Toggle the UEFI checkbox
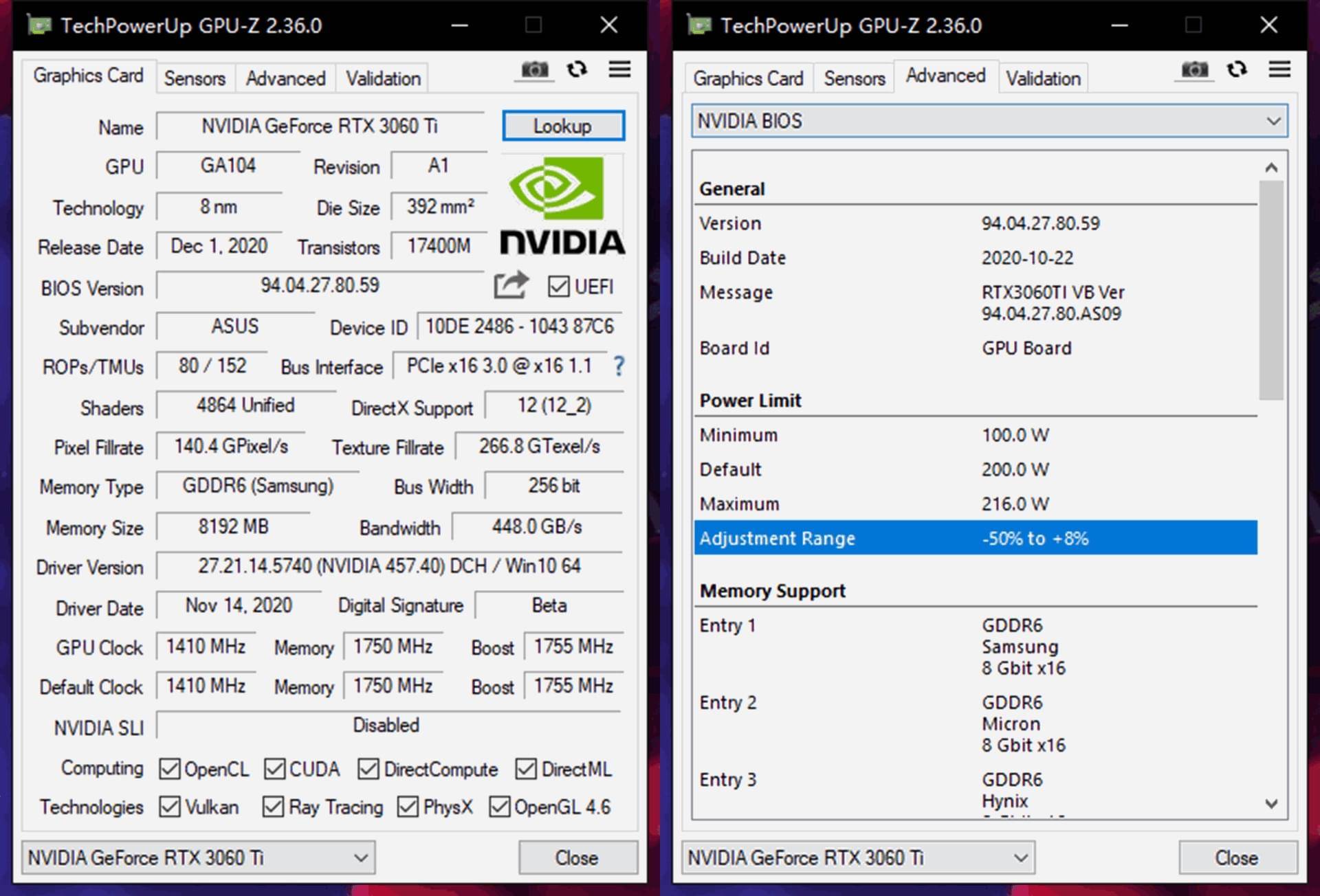Image resolution: width=1320 pixels, height=896 pixels. 558,286
